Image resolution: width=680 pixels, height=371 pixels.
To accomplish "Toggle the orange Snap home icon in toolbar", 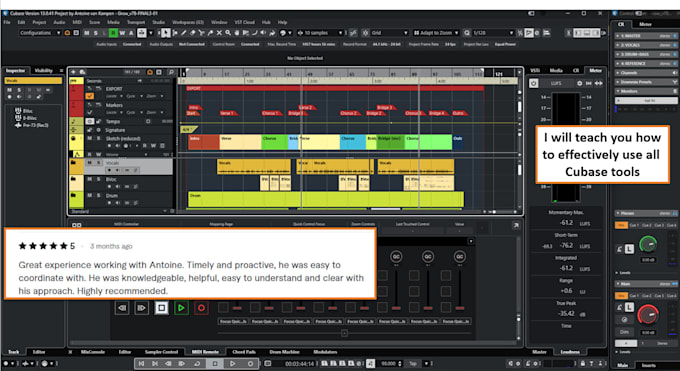I will click(67, 33).
